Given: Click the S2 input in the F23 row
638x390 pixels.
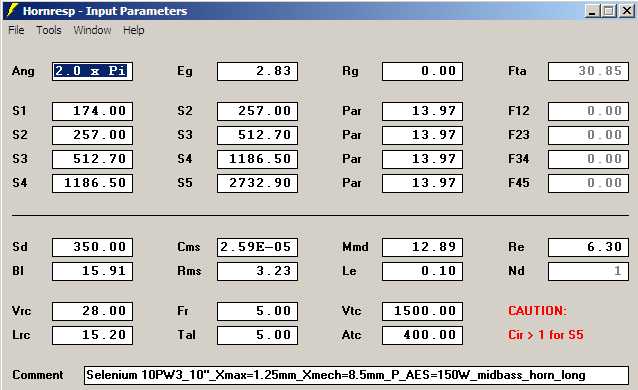Looking at the screenshot, I should tap(92, 135).
